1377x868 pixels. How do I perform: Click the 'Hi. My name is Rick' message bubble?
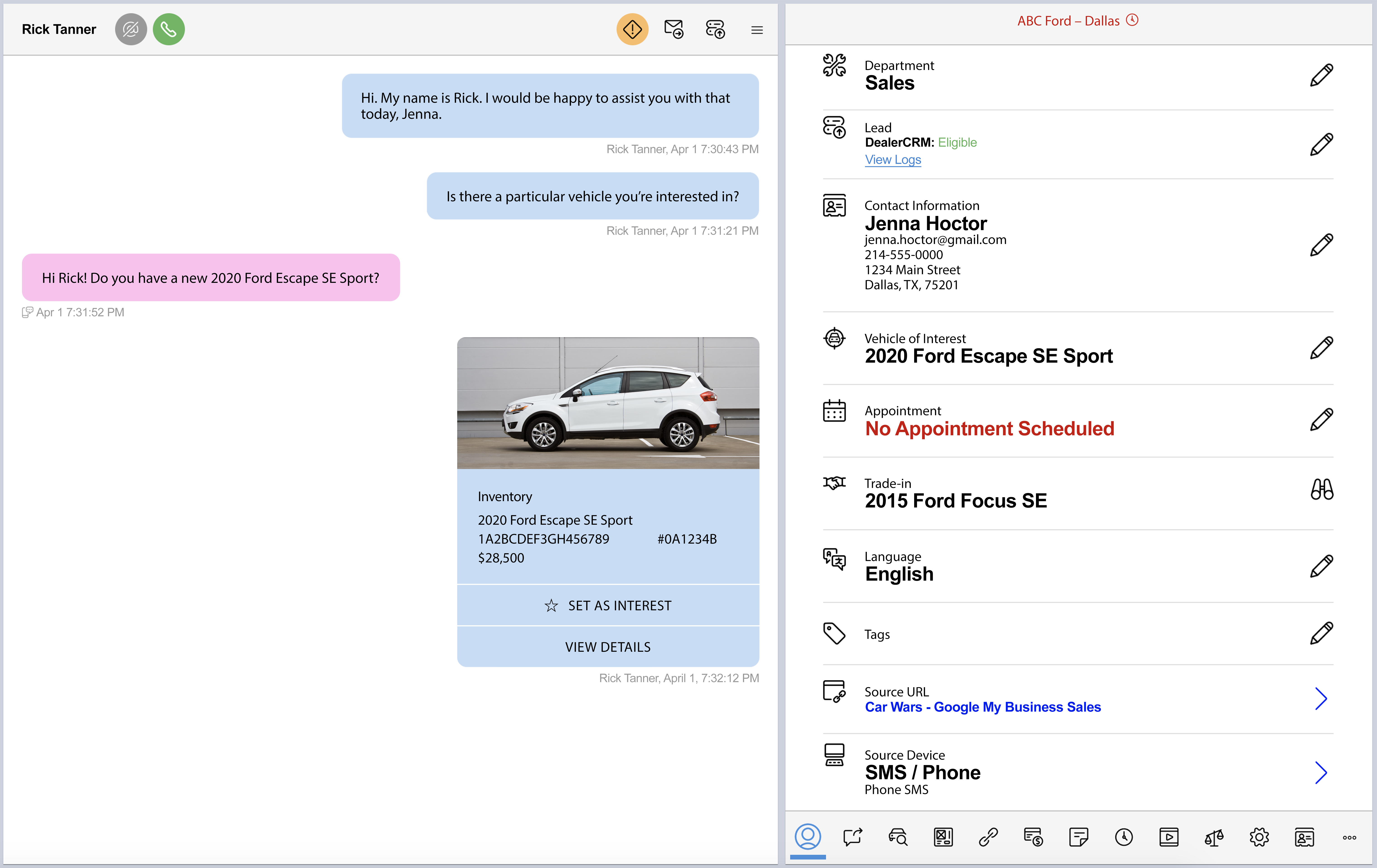550,106
